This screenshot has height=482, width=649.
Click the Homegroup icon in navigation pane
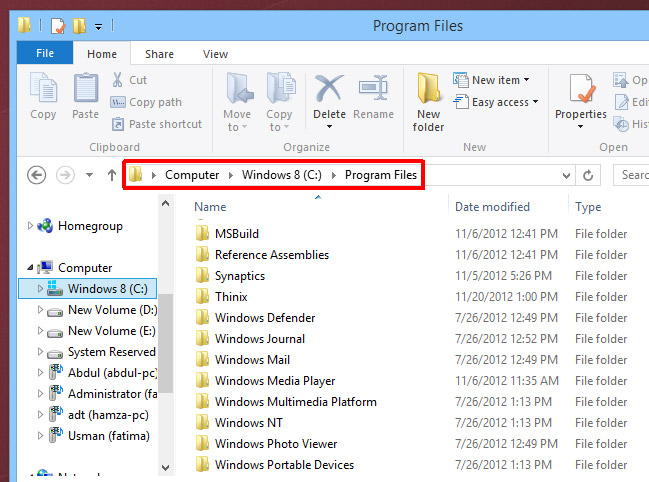point(45,226)
